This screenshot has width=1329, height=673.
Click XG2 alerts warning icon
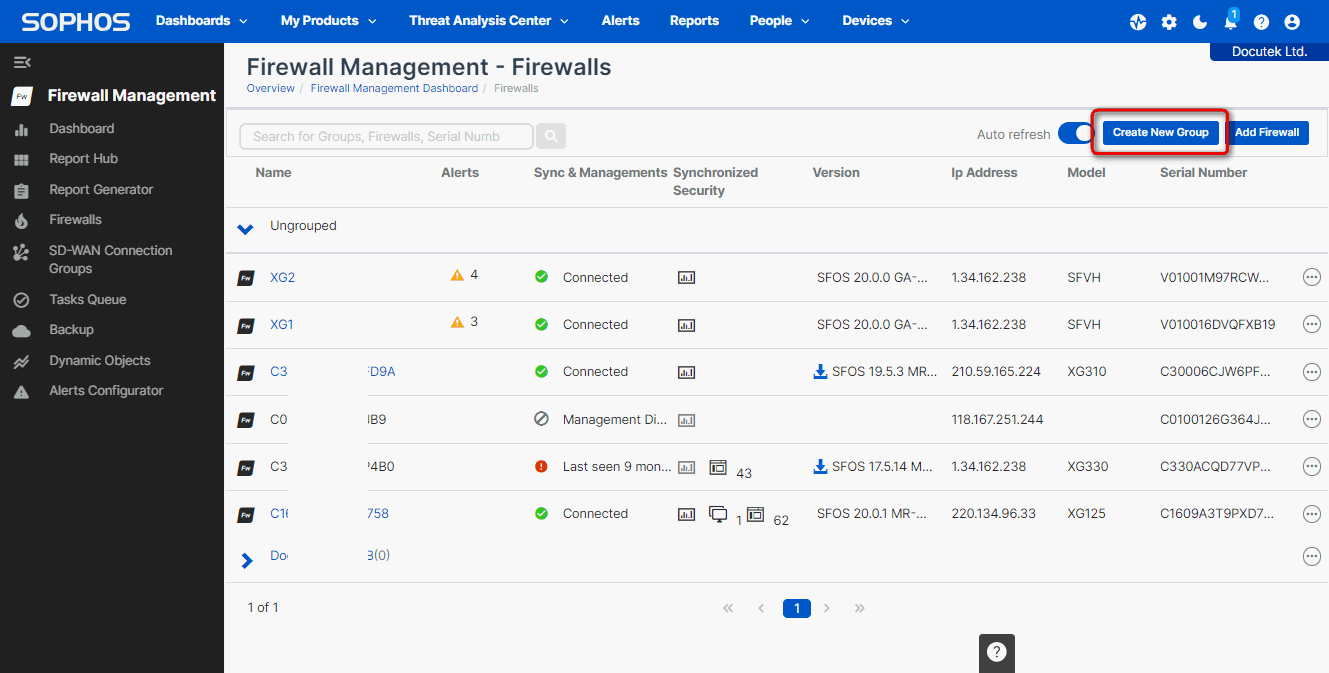457,275
